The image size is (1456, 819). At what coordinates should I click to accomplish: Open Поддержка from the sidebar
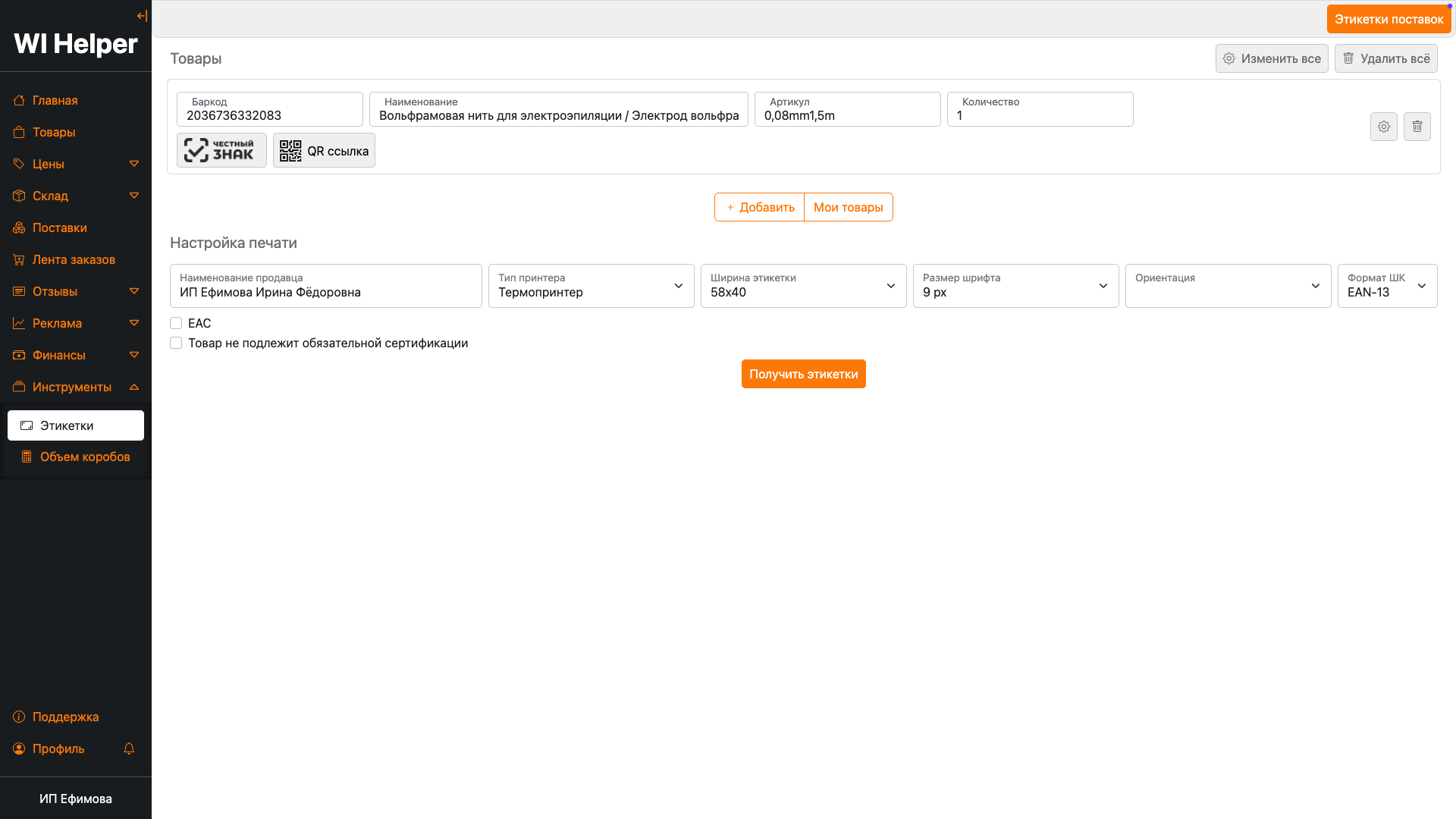click(x=65, y=717)
